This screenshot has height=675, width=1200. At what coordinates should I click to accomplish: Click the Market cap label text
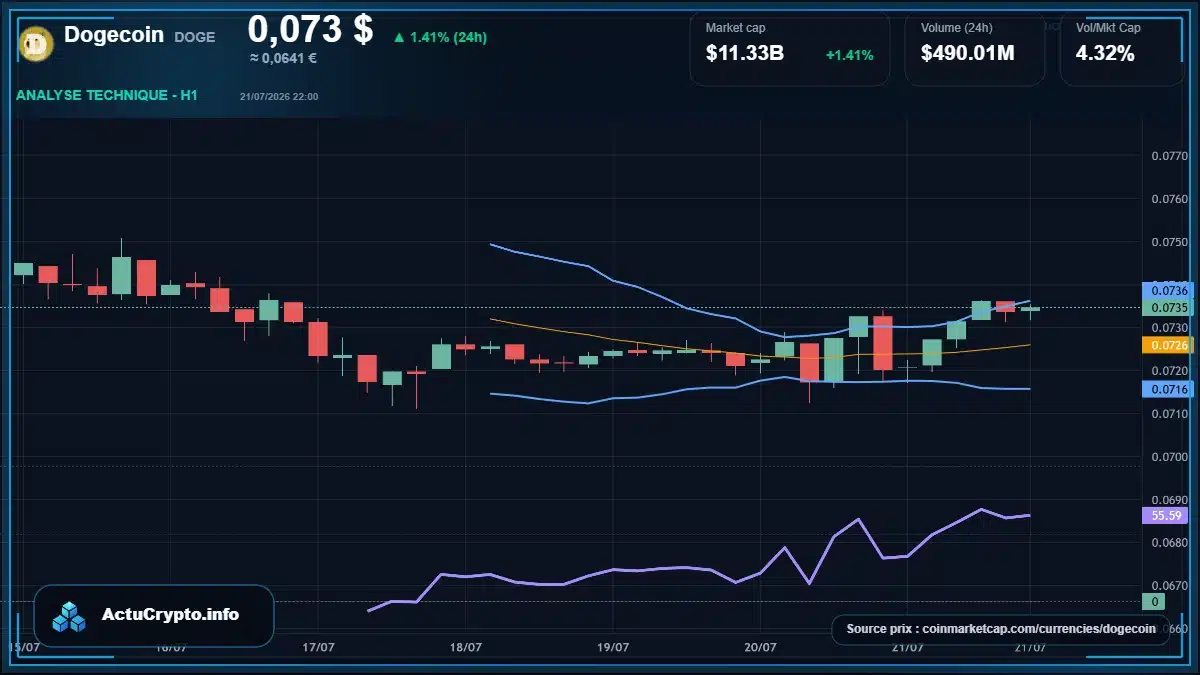pos(735,28)
